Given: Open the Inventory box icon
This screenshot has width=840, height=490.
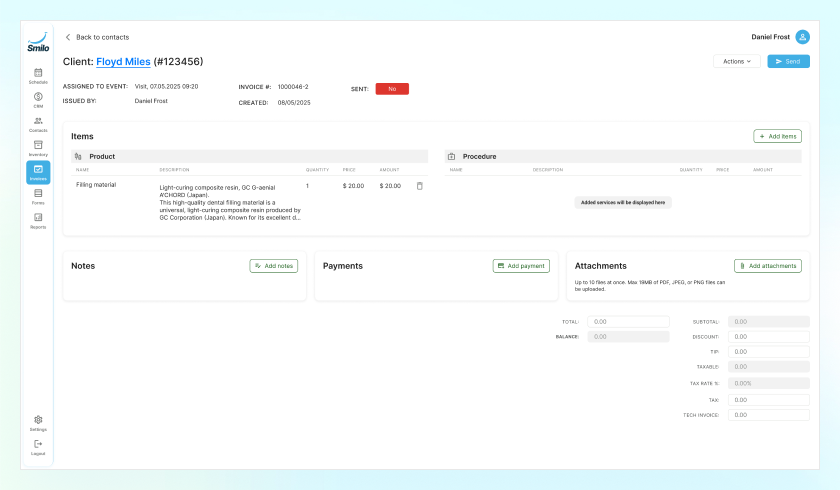Looking at the screenshot, I should (x=38, y=145).
